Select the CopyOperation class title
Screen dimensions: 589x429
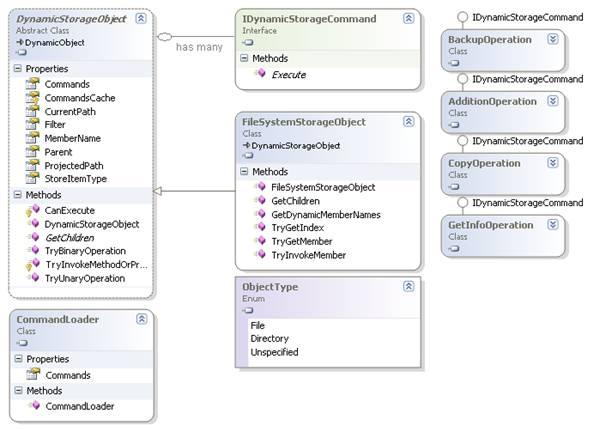tap(484, 163)
